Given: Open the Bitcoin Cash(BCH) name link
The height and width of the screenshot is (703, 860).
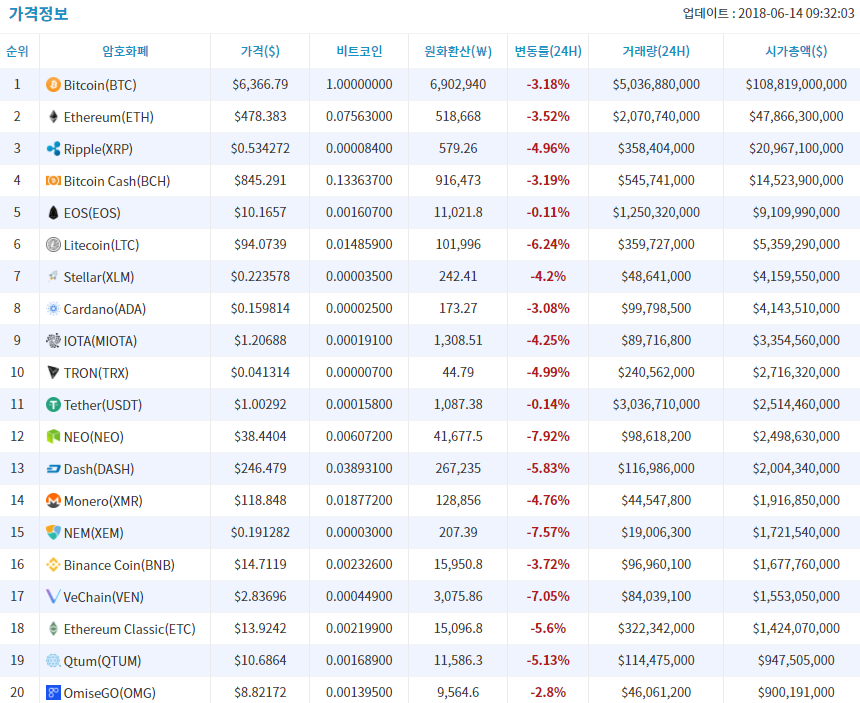Looking at the screenshot, I should click(117, 181).
